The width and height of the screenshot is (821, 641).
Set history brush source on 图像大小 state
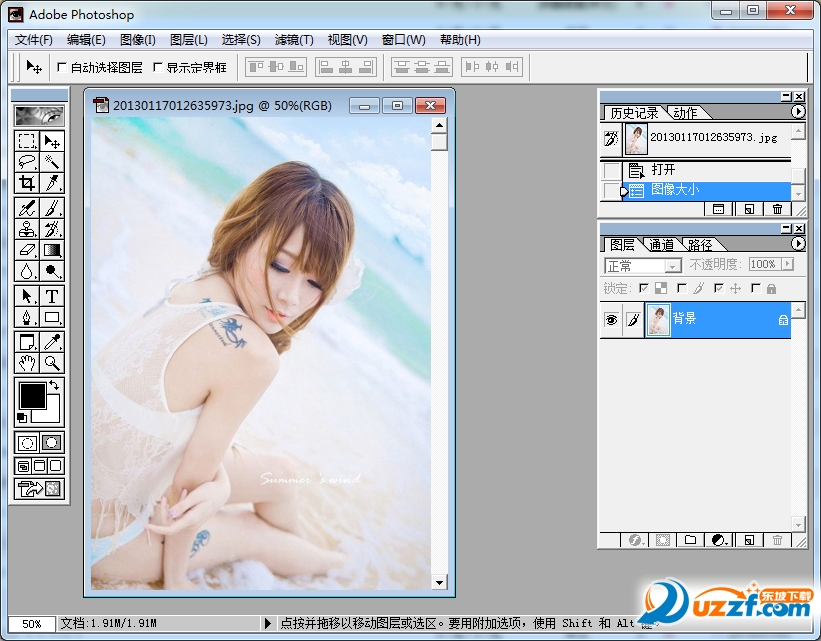611,191
